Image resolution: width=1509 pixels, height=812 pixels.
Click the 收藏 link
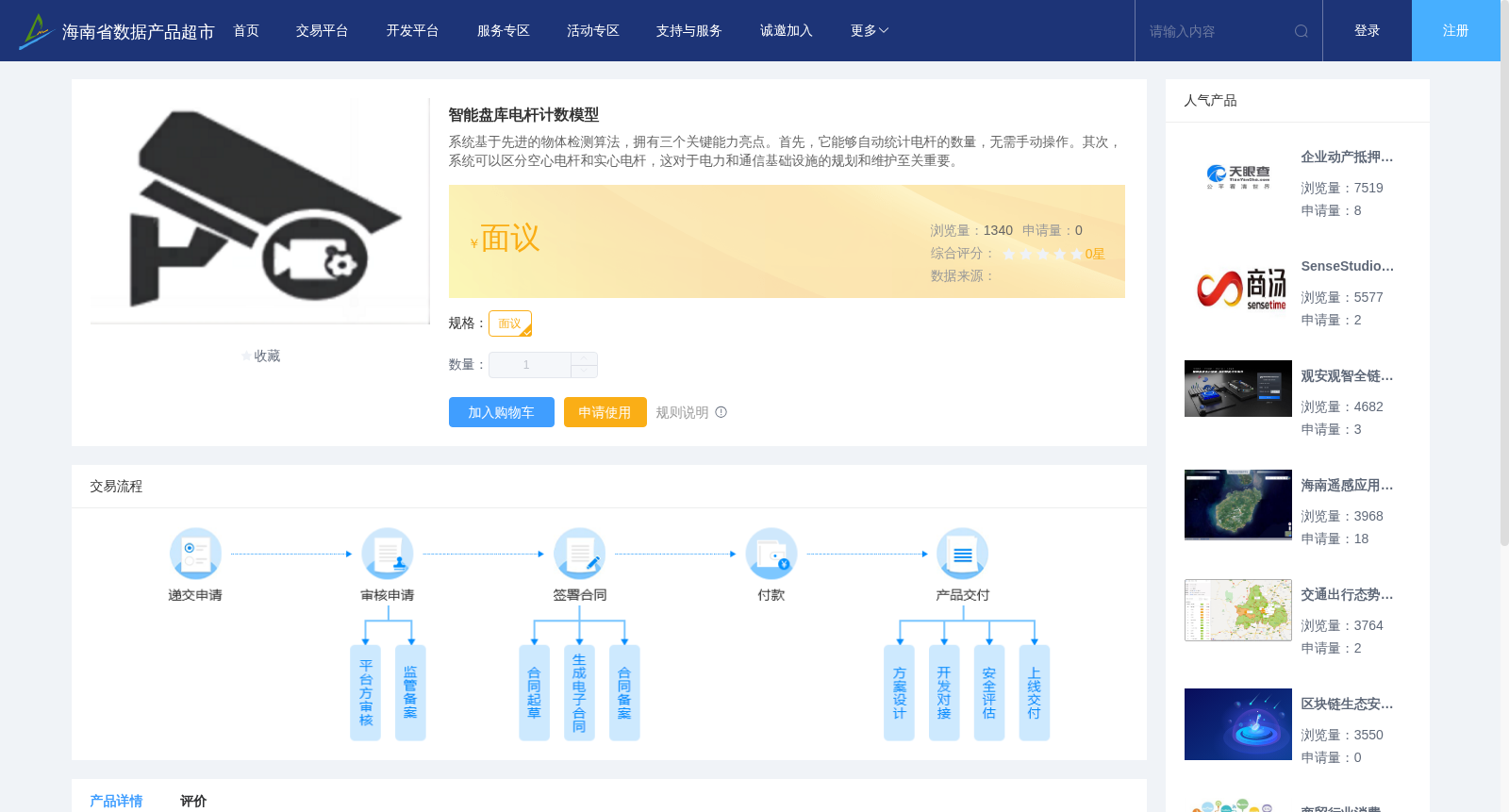pyautogui.click(x=267, y=356)
